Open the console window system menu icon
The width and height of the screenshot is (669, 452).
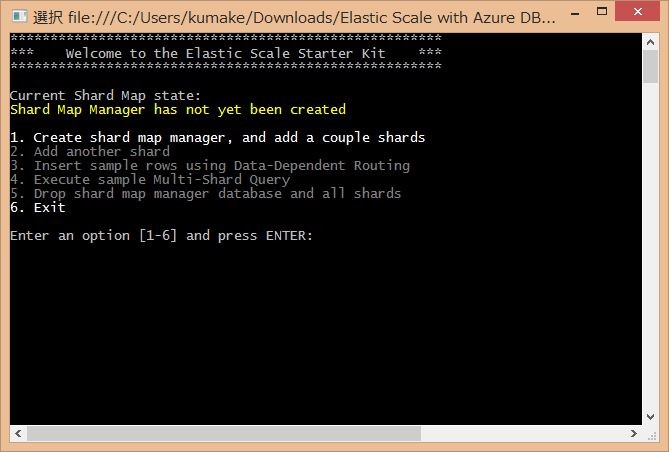point(20,17)
